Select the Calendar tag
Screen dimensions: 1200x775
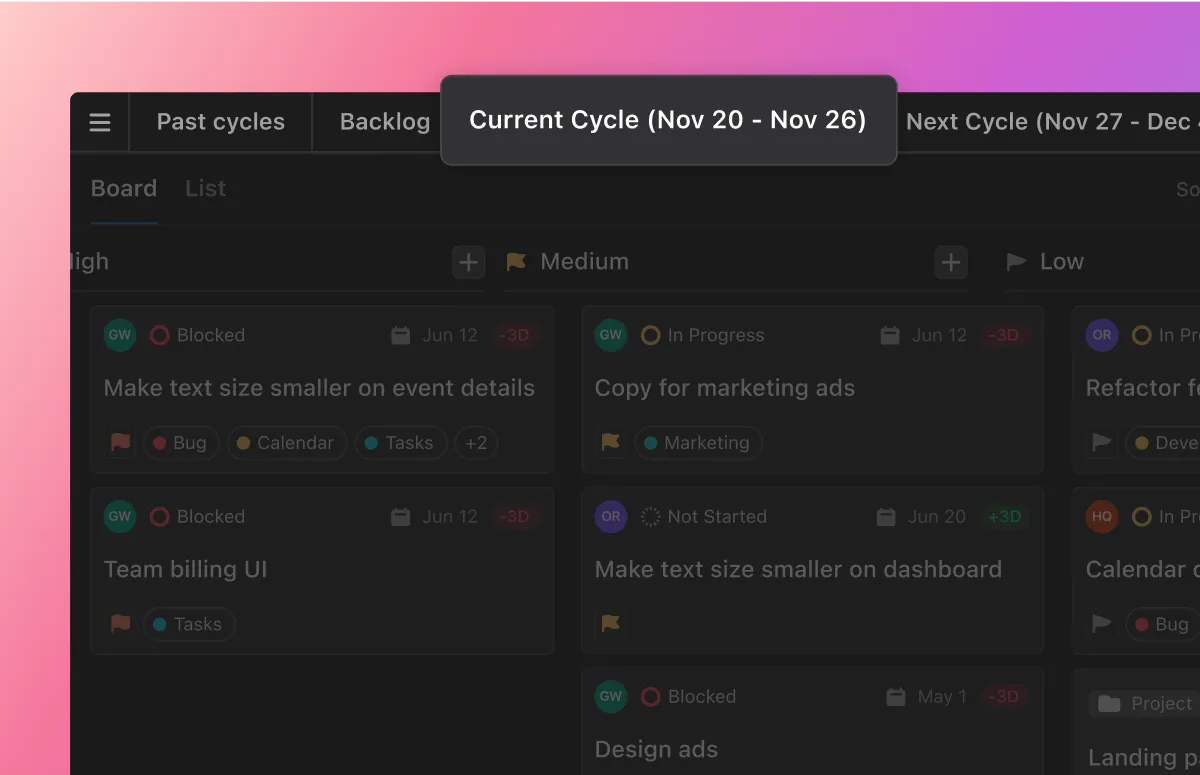287,442
